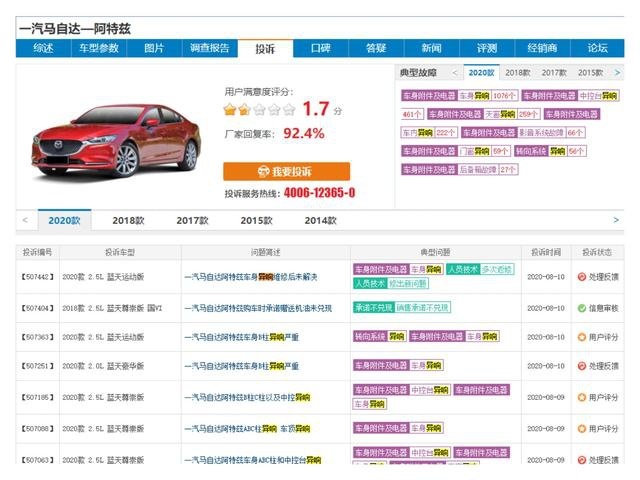Open complaint 507251 description link
Viewport: 640px width, 480px height.
pos(242,366)
